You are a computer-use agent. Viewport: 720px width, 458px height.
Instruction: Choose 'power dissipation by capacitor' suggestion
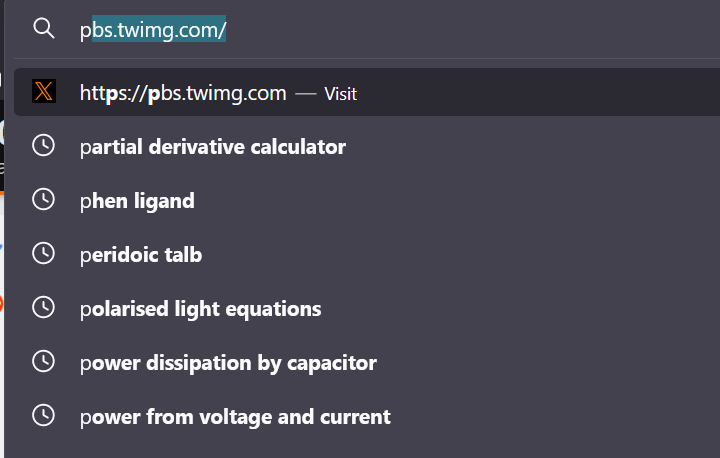[x=228, y=363]
